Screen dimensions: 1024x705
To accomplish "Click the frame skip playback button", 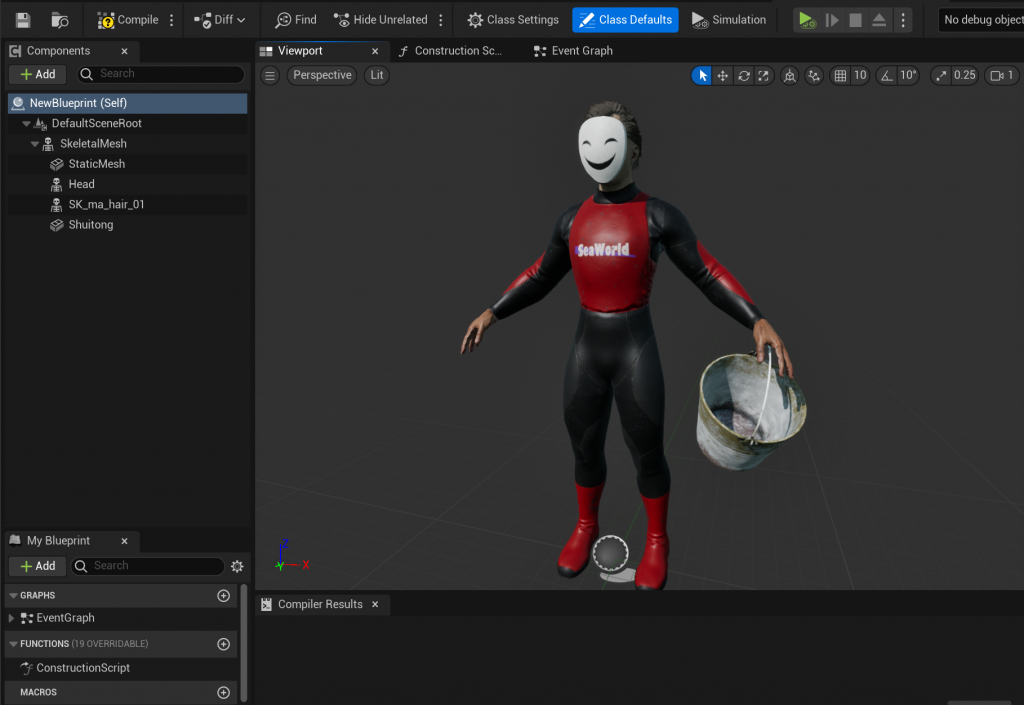I will coord(831,20).
